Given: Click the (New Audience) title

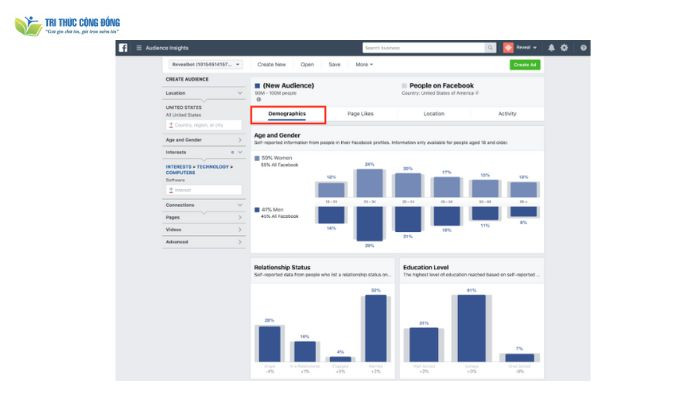Looking at the screenshot, I should 288,85.
